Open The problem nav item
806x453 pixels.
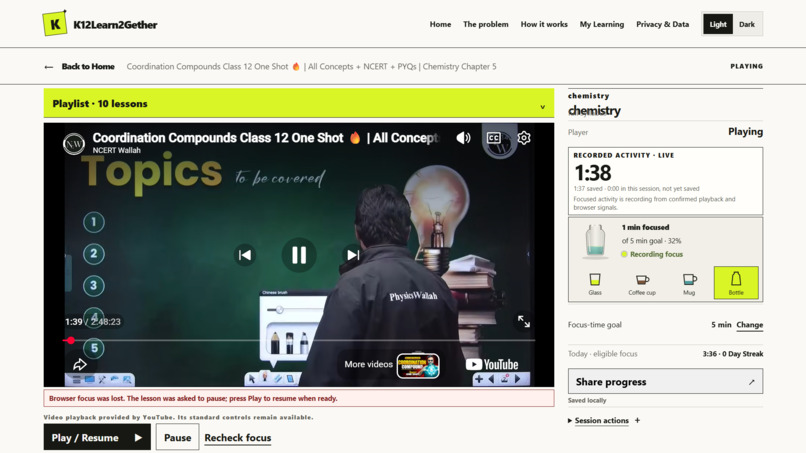pyautogui.click(x=485, y=24)
